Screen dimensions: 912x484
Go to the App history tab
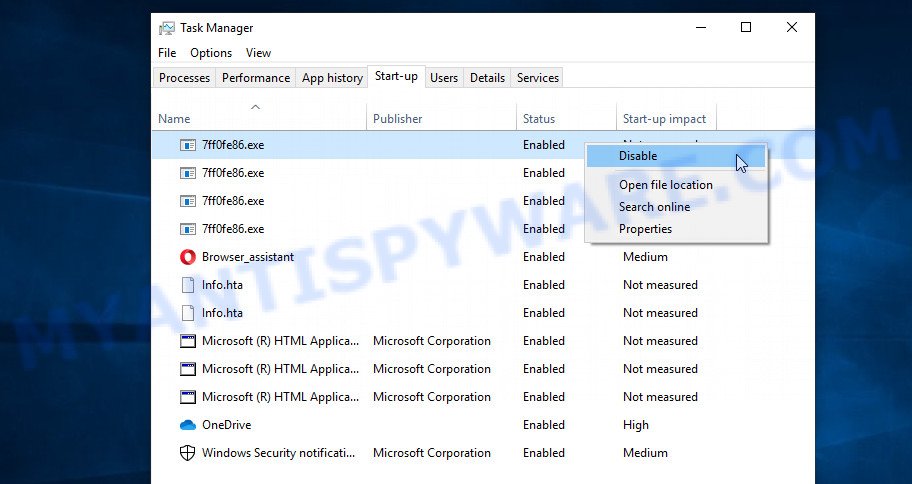click(x=332, y=78)
